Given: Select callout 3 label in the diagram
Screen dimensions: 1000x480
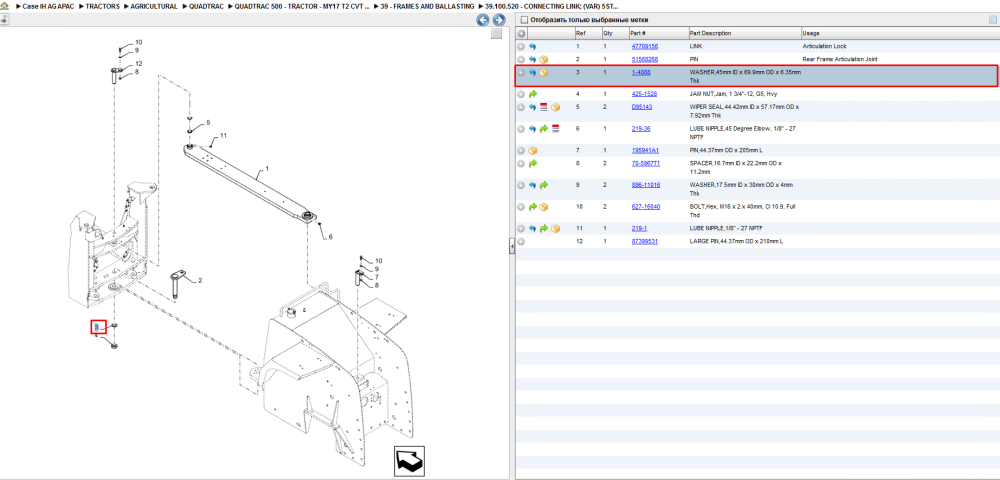Looking at the screenshot, I should [x=97, y=326].
